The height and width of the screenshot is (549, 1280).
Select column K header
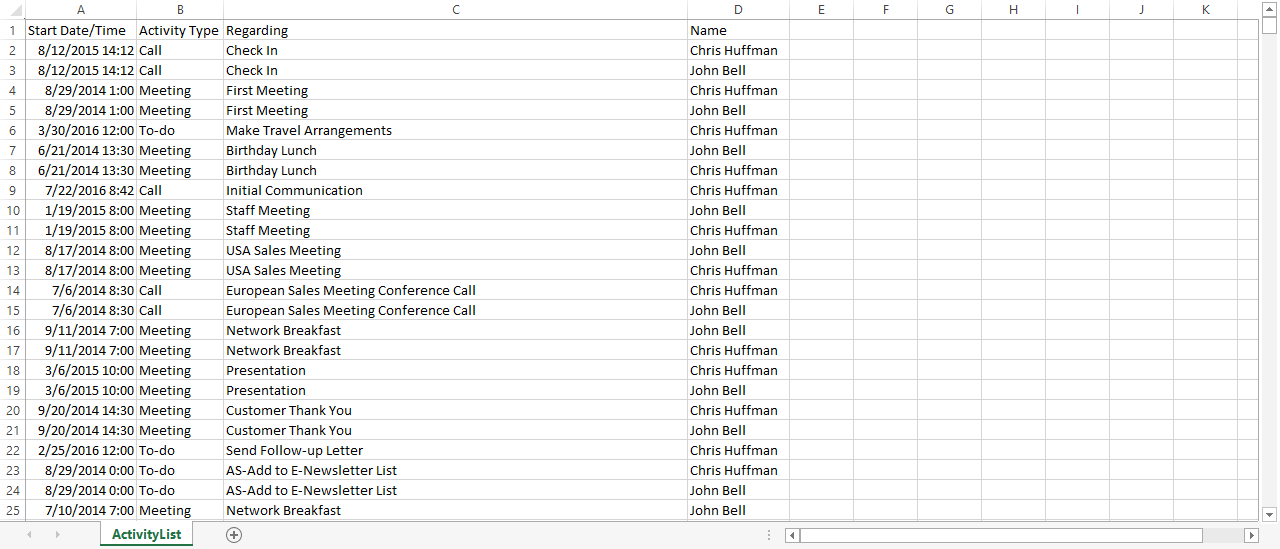pyautogui.click(x=1206, y=10)
